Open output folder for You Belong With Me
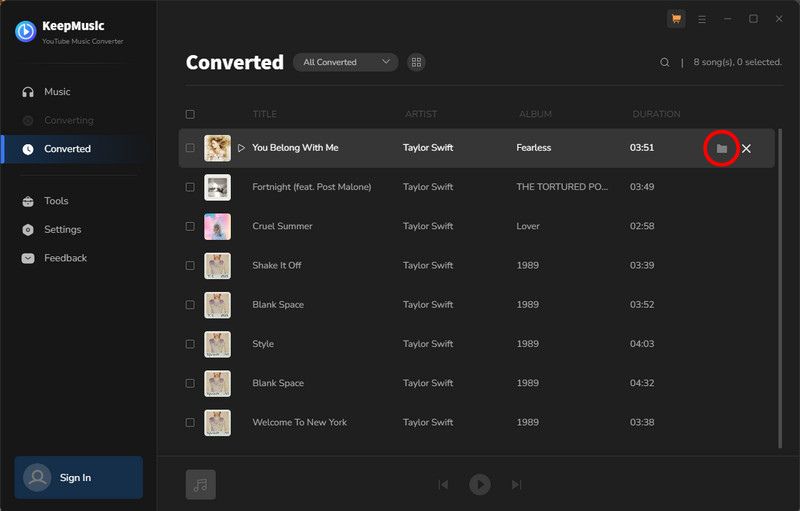This screenshot has width=800, height=511. (x=721, y=148)
